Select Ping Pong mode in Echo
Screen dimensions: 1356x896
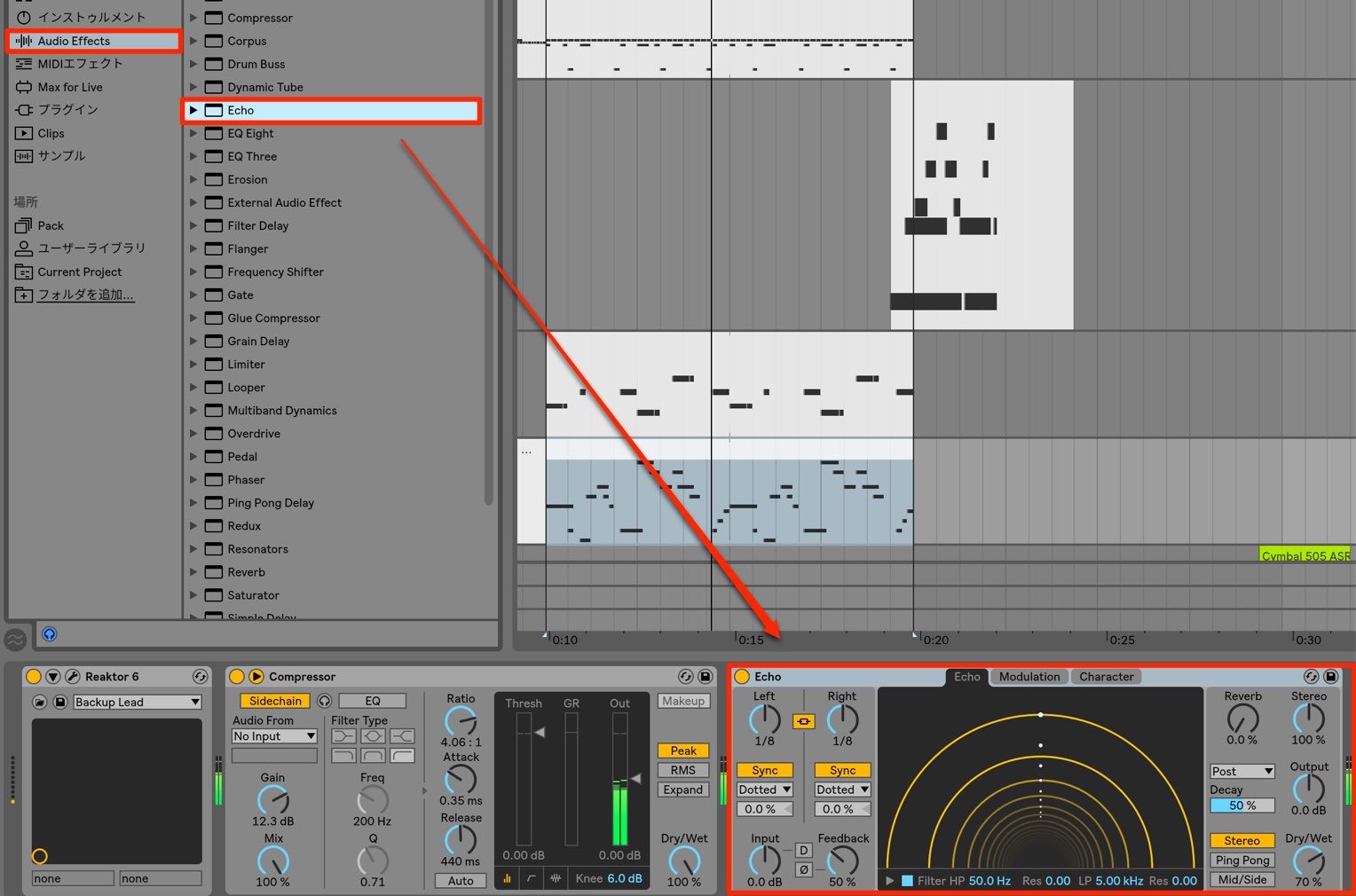(x=1242, y=860)
